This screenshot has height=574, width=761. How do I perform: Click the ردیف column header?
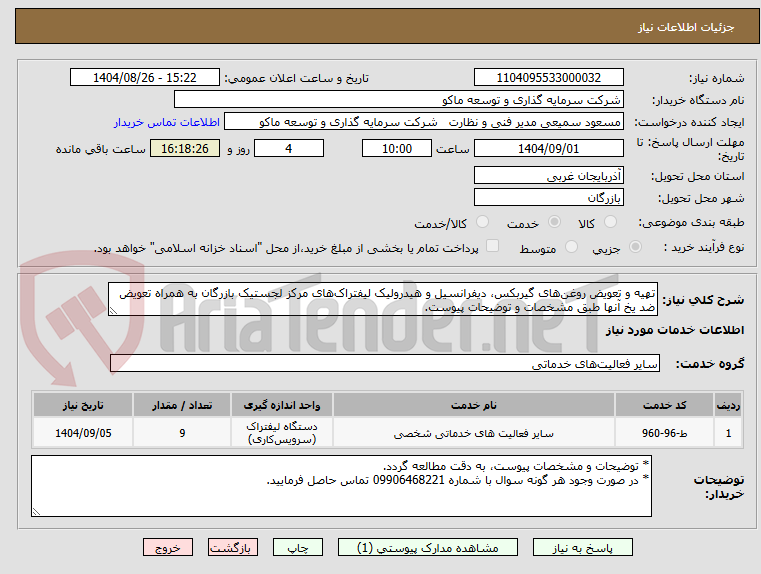728,405
